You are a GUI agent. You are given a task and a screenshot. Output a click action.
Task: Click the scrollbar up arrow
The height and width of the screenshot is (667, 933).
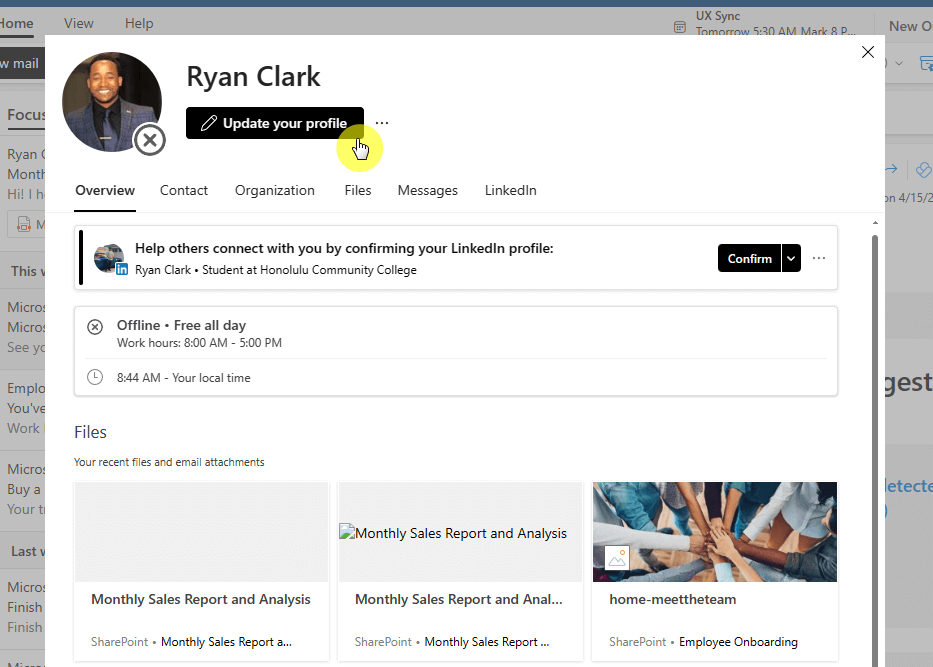click(875, 223)
